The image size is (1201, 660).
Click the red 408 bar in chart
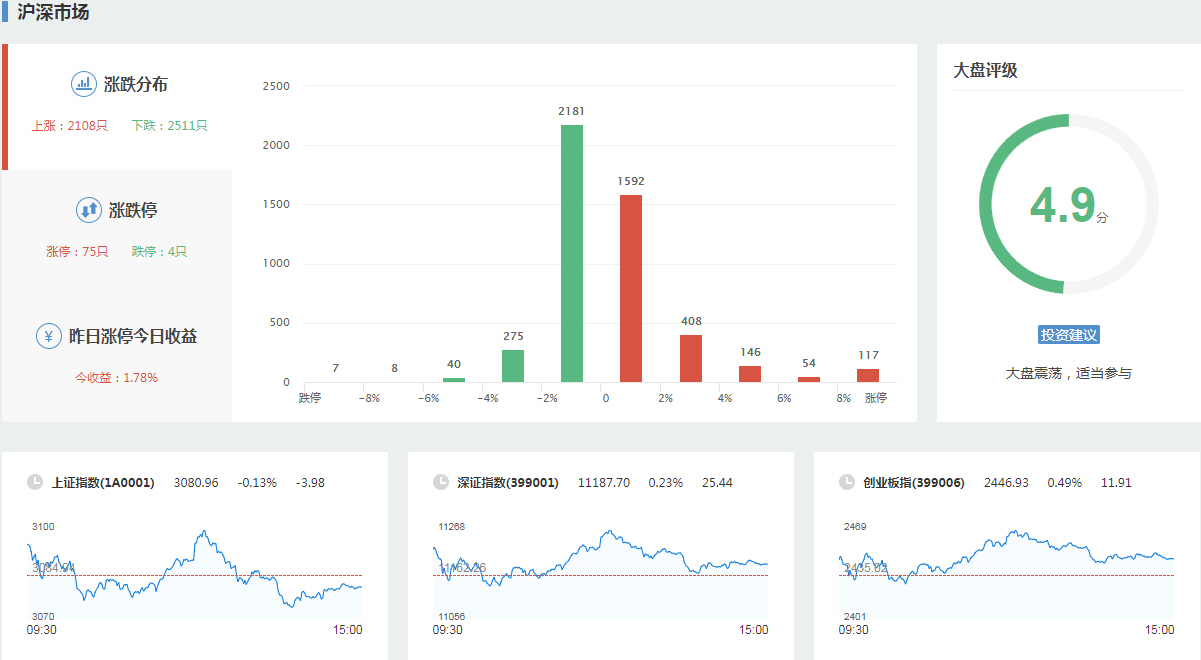pos(691,359)
